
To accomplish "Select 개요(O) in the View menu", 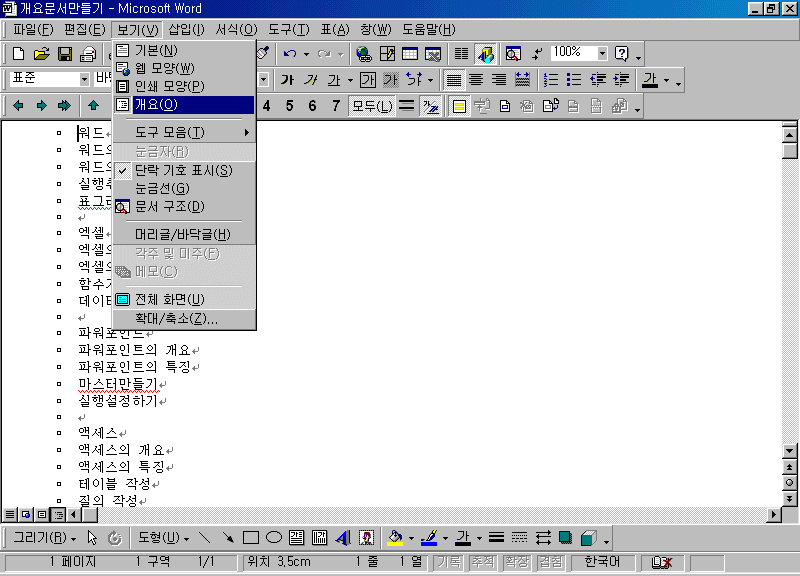I will click(x=184, y=105).
